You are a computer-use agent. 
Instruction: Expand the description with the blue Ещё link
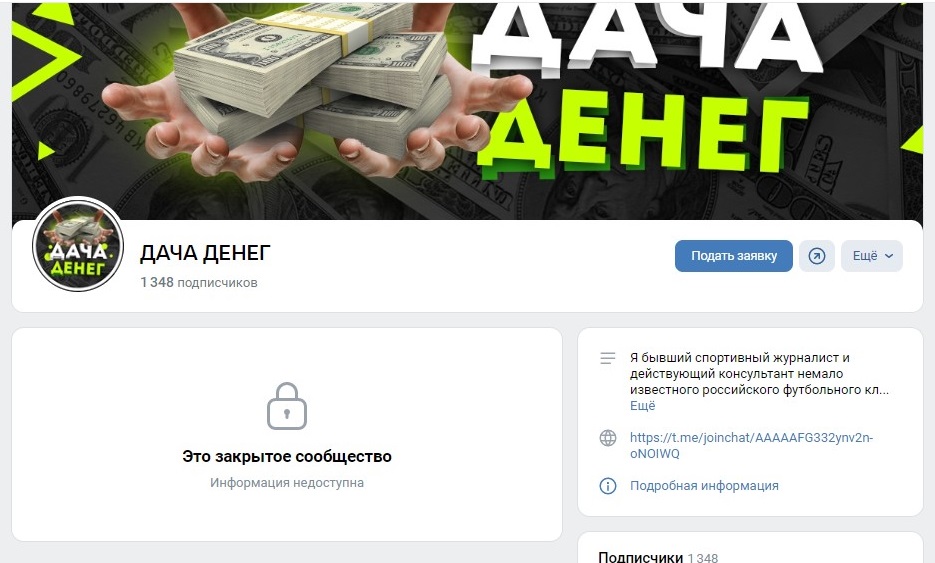[642, 406]
